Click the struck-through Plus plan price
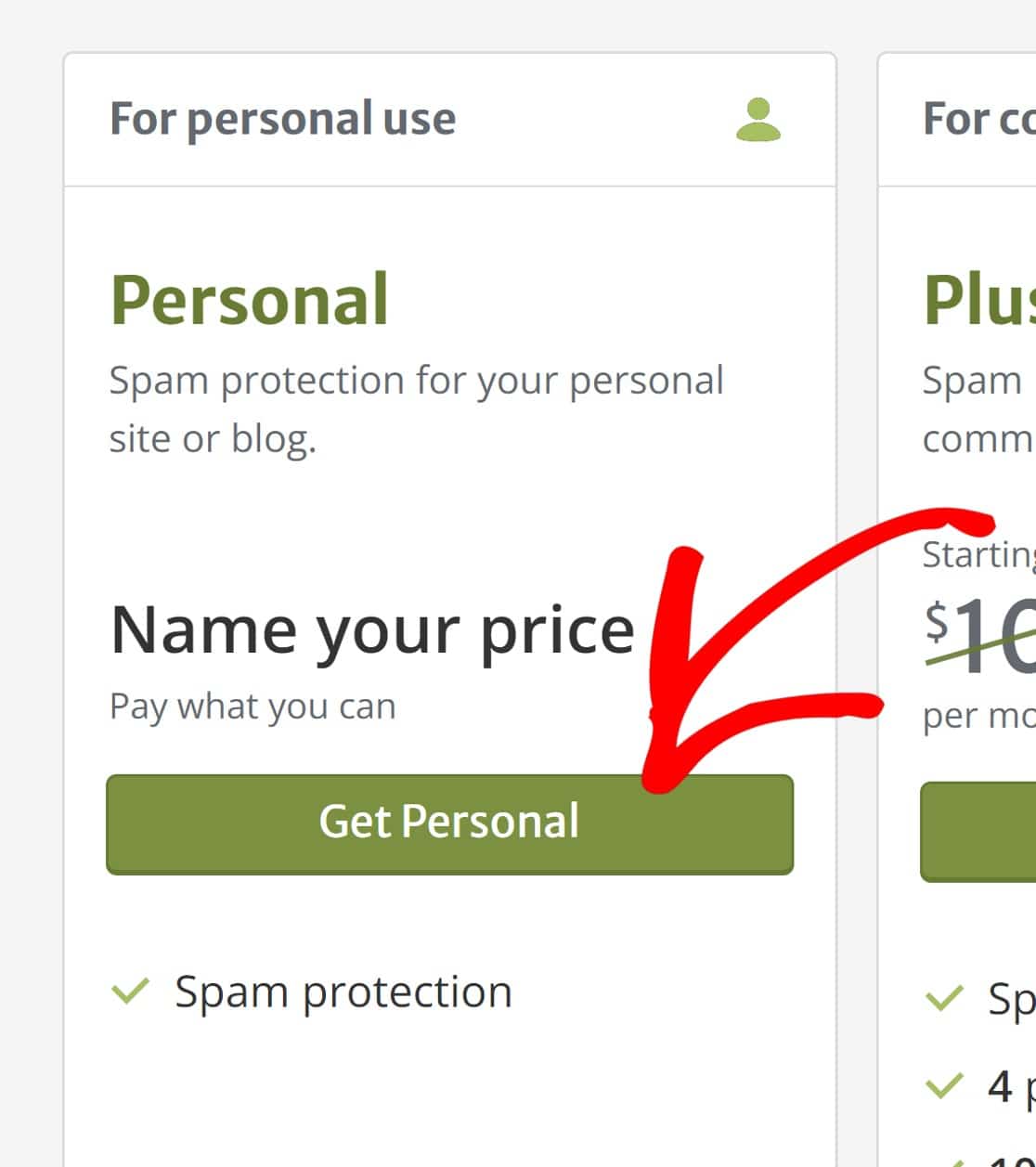 point(980,636)
